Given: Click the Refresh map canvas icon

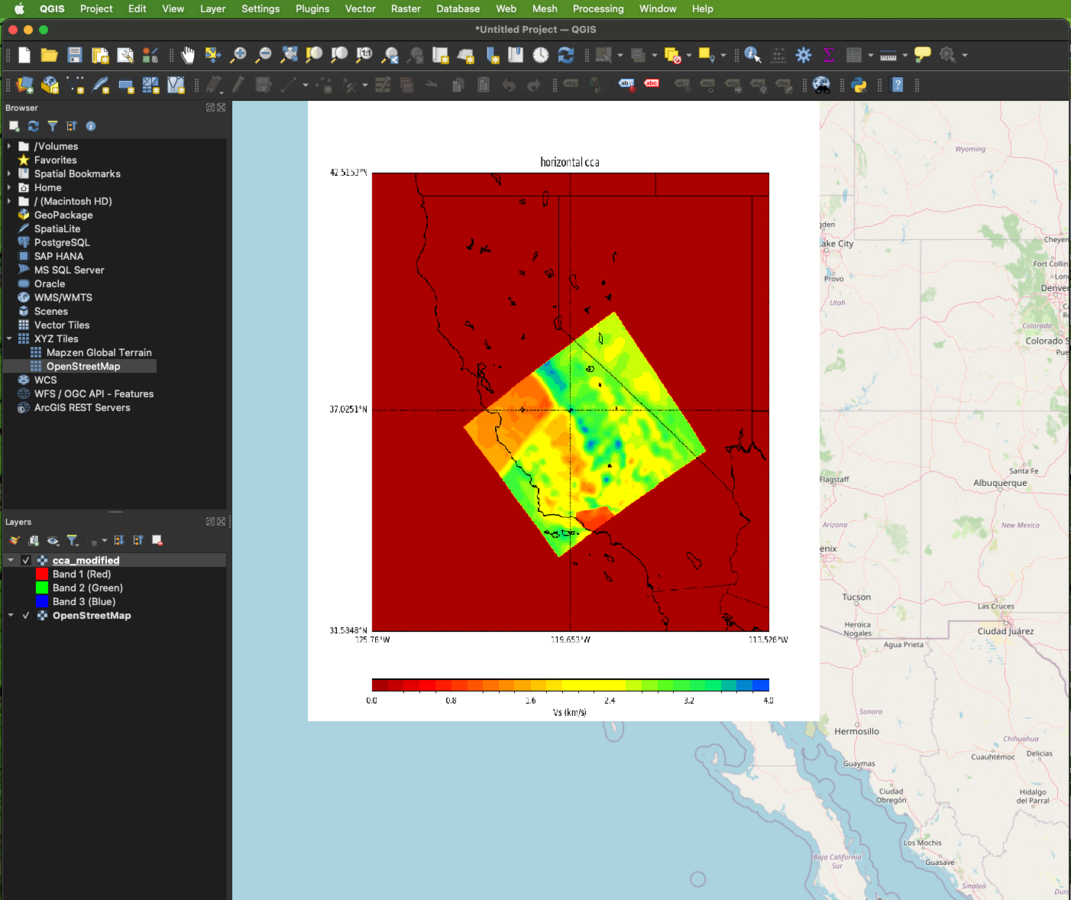Looking at the screenshot, I should [x=566, y=55].
